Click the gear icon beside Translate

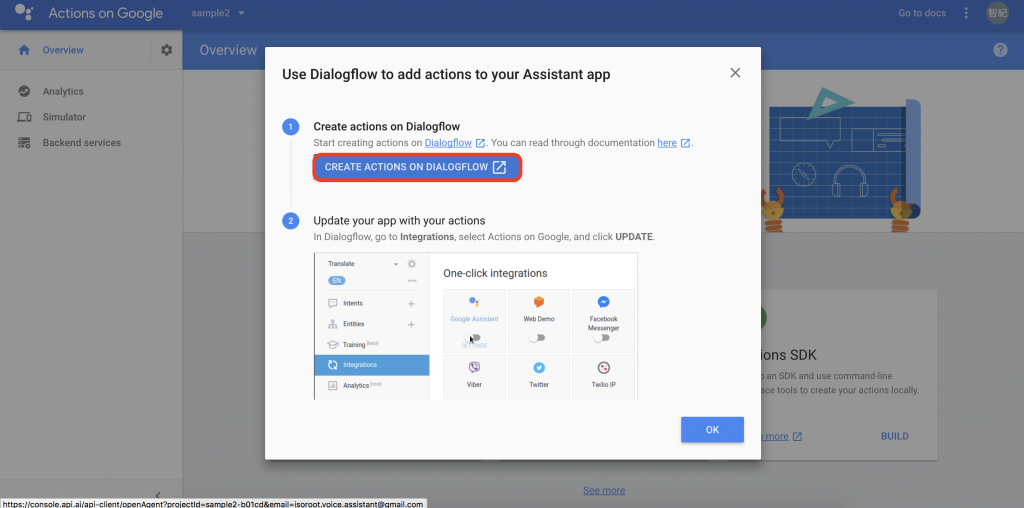(x=411, y=264)
